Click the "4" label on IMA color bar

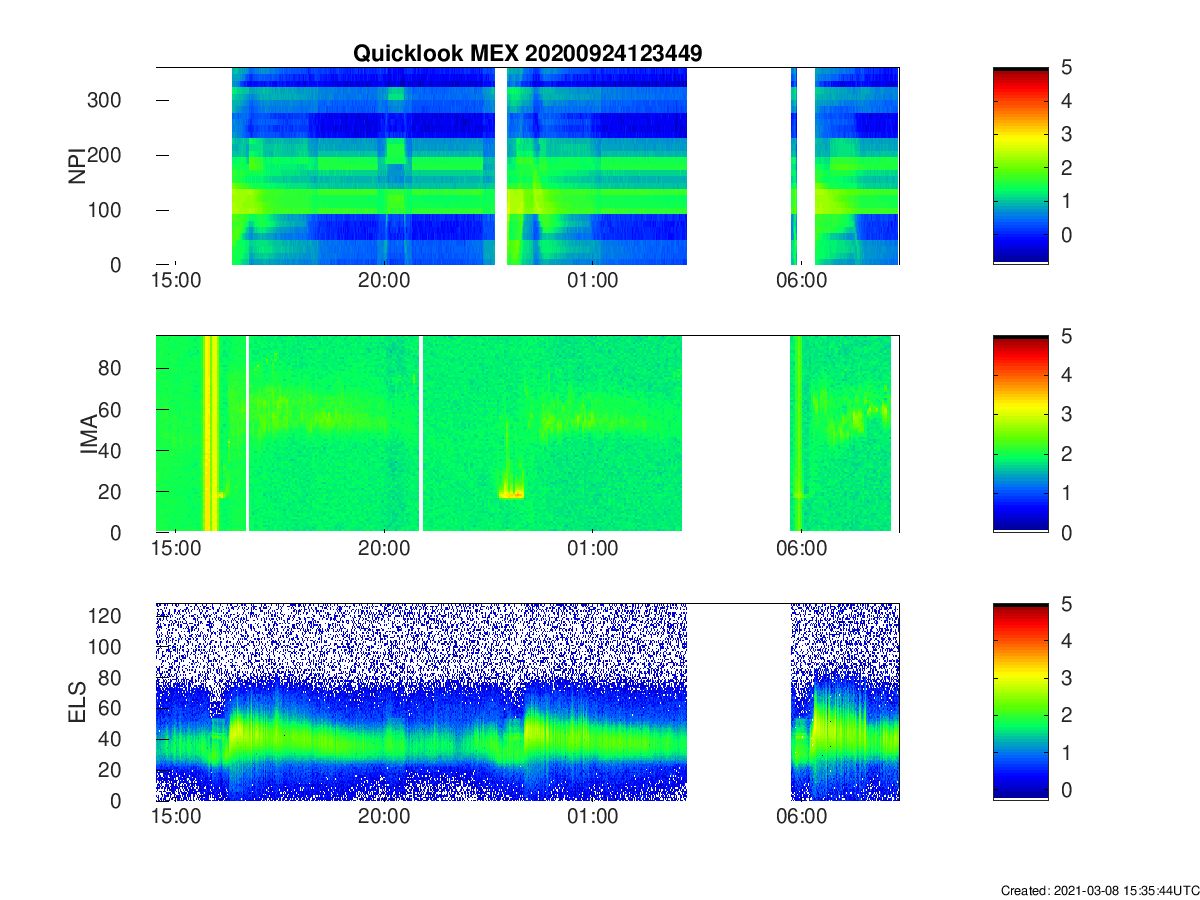(x=1066, y=375)
